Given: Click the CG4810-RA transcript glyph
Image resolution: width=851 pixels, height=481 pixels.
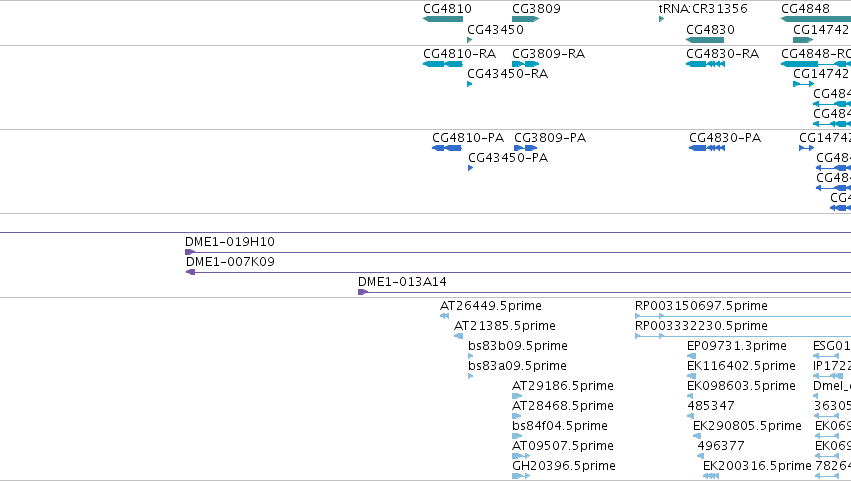Looking at the screenshot, I should (443, 64).
